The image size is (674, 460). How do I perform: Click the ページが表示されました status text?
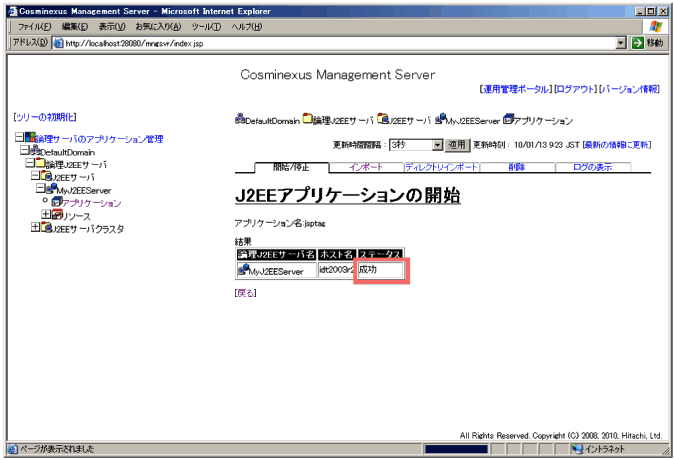pos(57,449)
